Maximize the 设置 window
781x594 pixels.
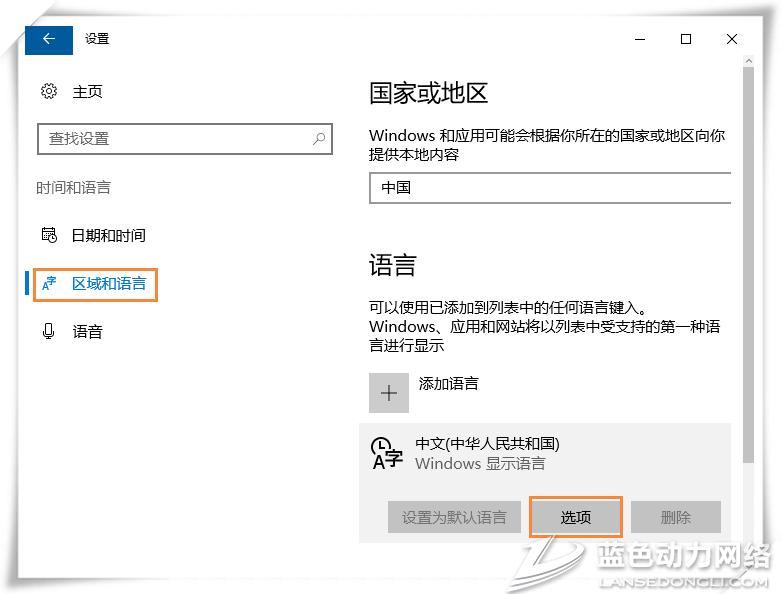pos(686,39)
